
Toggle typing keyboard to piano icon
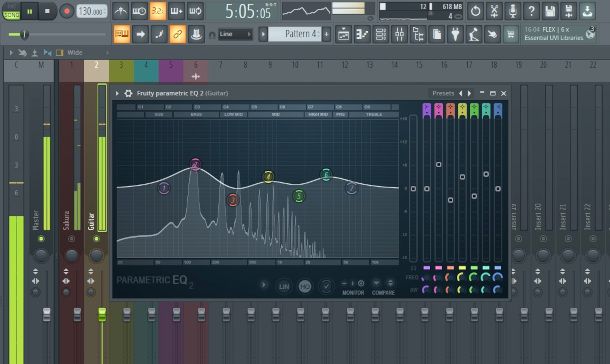coord(121,34)
